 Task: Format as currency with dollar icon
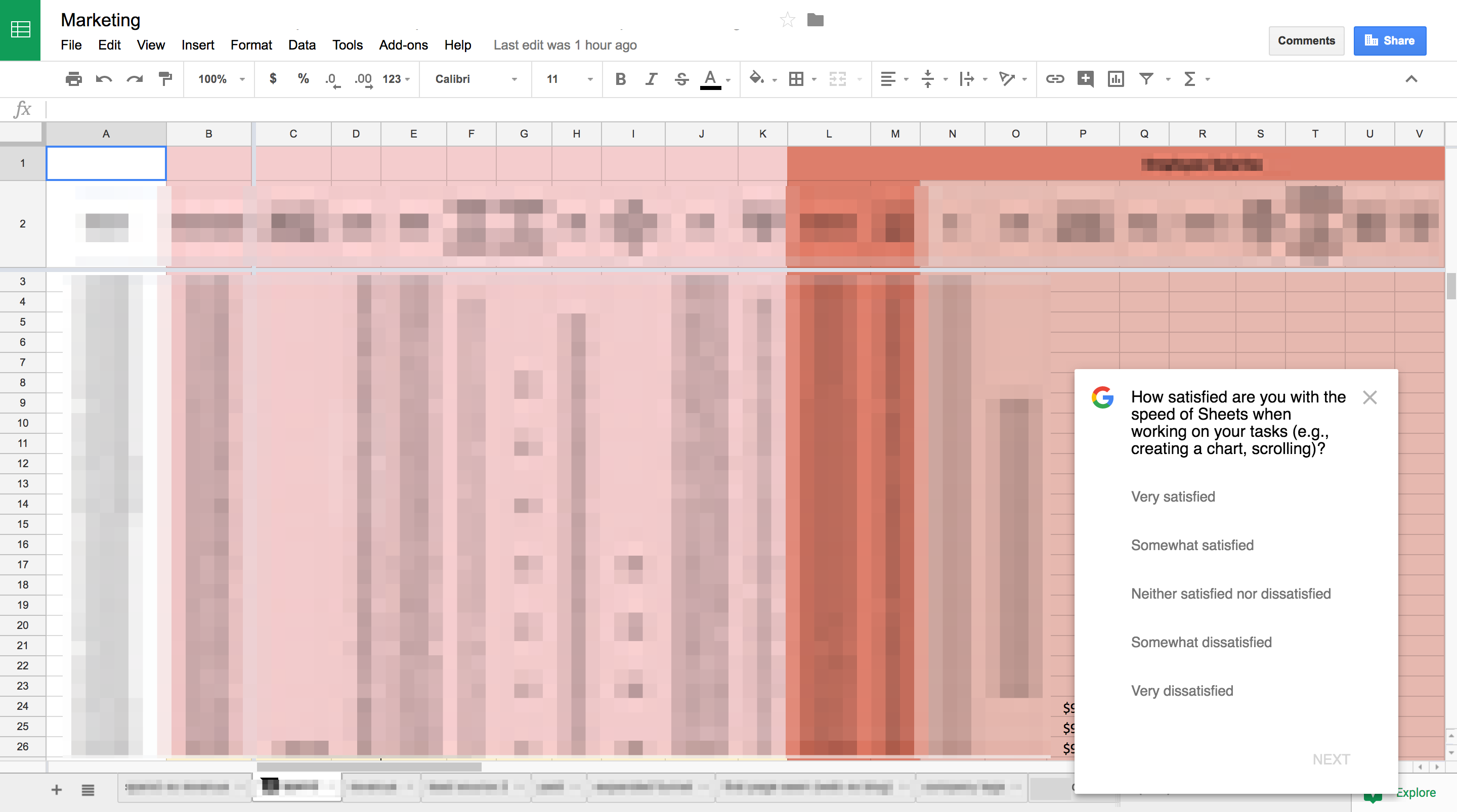point(273,78)
